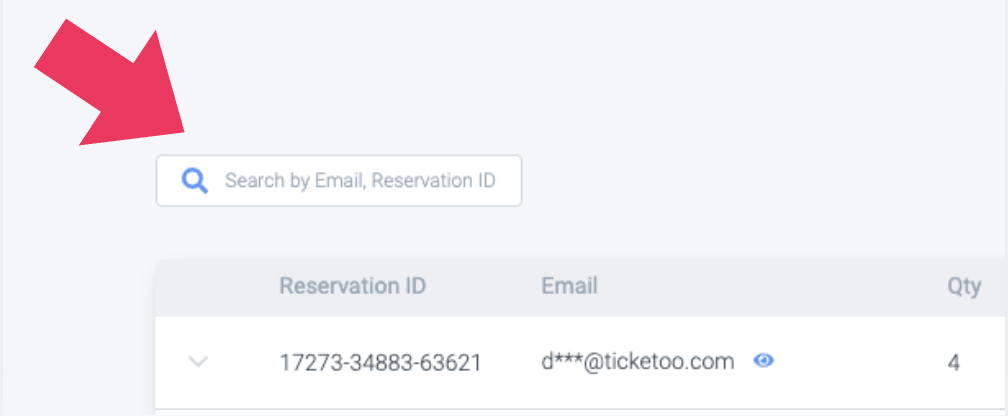The height and width of the screenshot is (416, 1008).
Task: Click the left margin beside the reservations table
Action: pos(75,340)
